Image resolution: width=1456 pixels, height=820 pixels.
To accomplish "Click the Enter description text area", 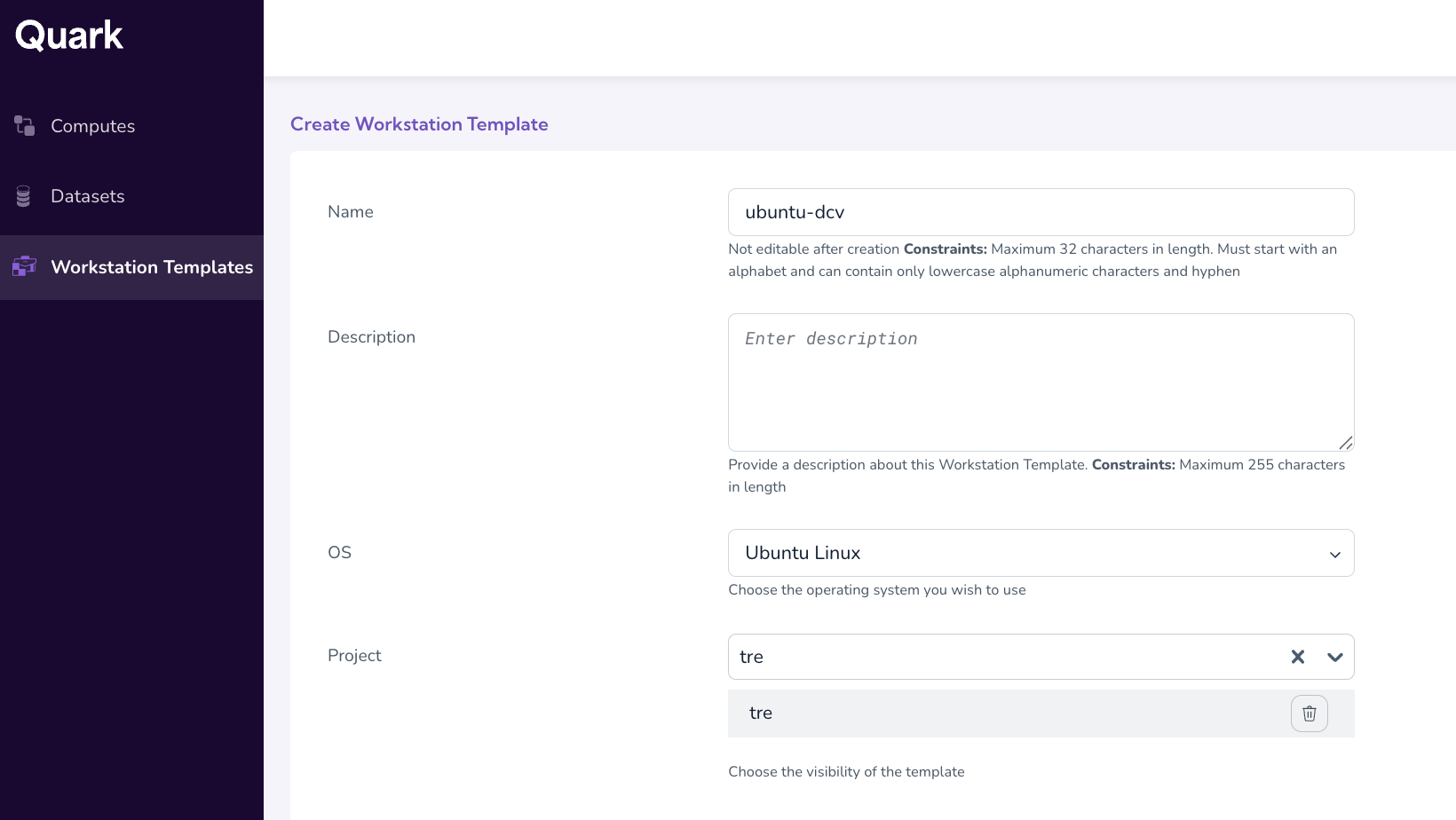I will coord(1041,382).
